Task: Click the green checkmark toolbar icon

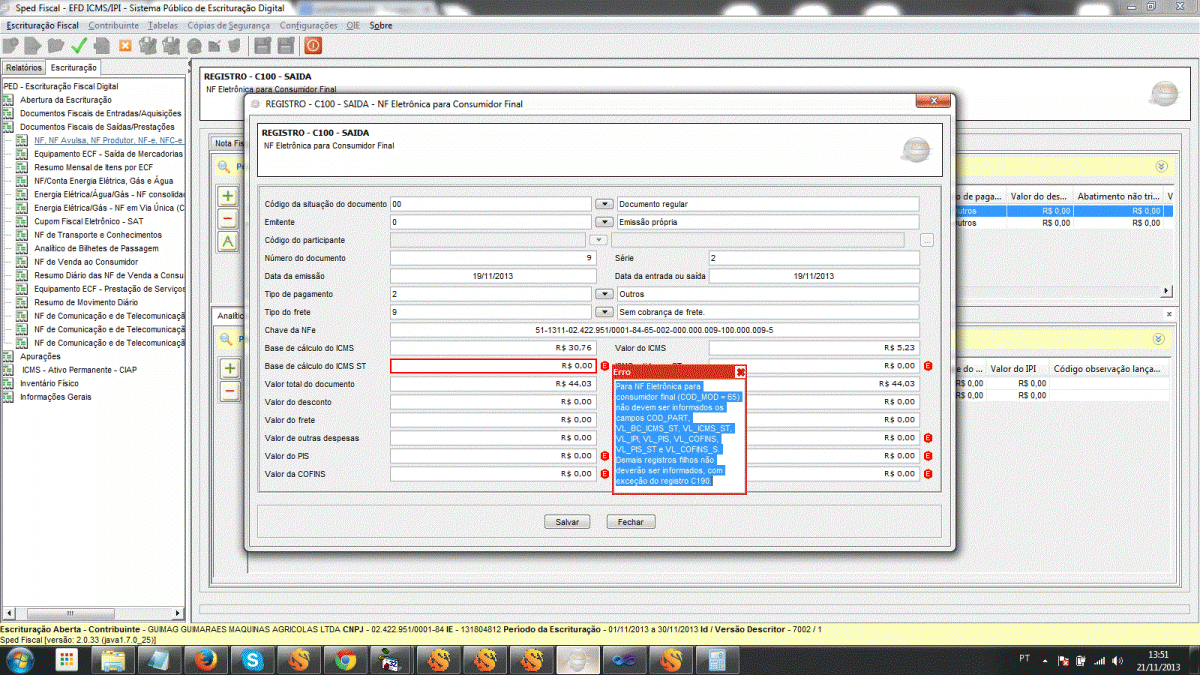Action: [79, 45]
